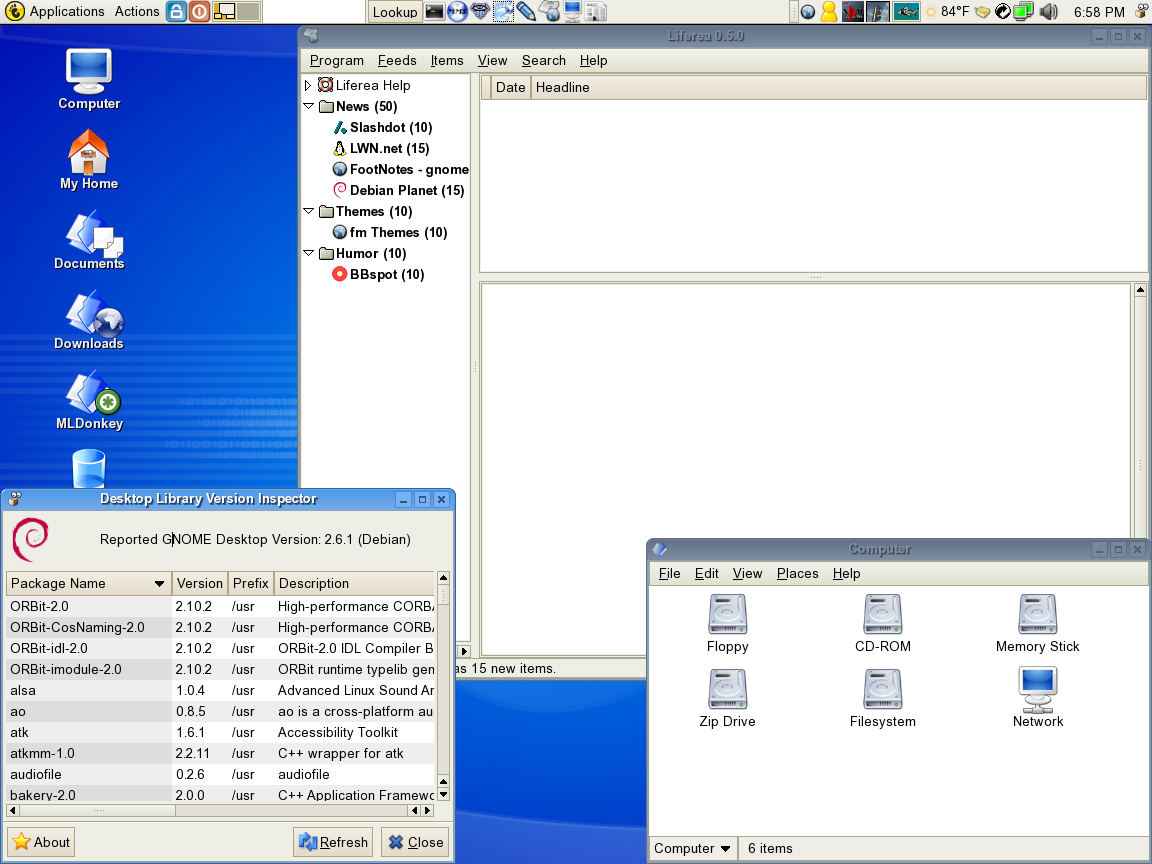1152x864 pixels.
Task: Select the audiofile package row
Action: (220, 774)
